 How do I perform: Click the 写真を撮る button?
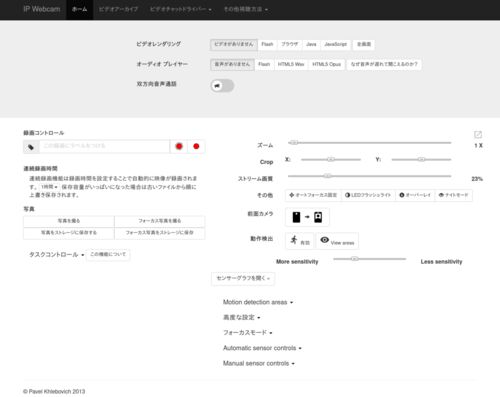click(x=69, y=221)
